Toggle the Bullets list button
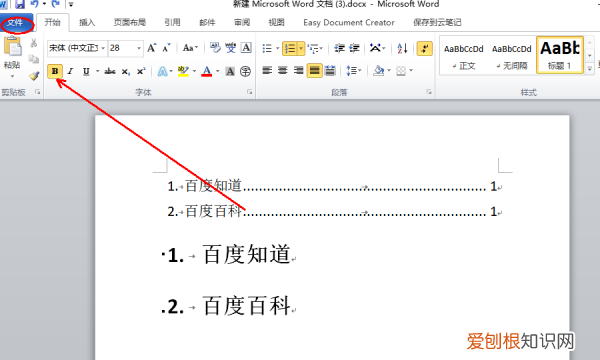600x360 pixels. click(267, 49)
